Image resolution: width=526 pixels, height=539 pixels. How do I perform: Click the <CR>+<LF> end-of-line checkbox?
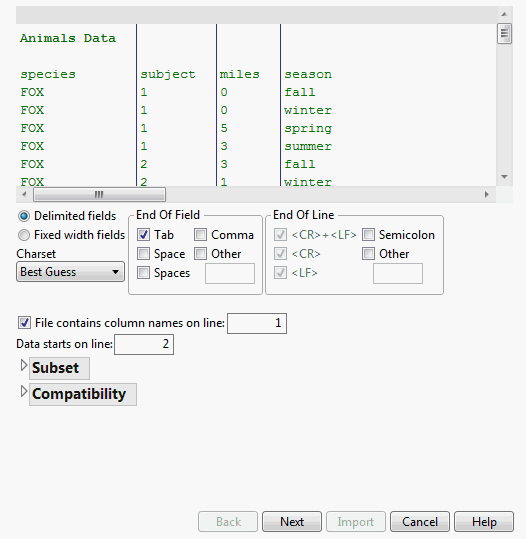(281, 235)
